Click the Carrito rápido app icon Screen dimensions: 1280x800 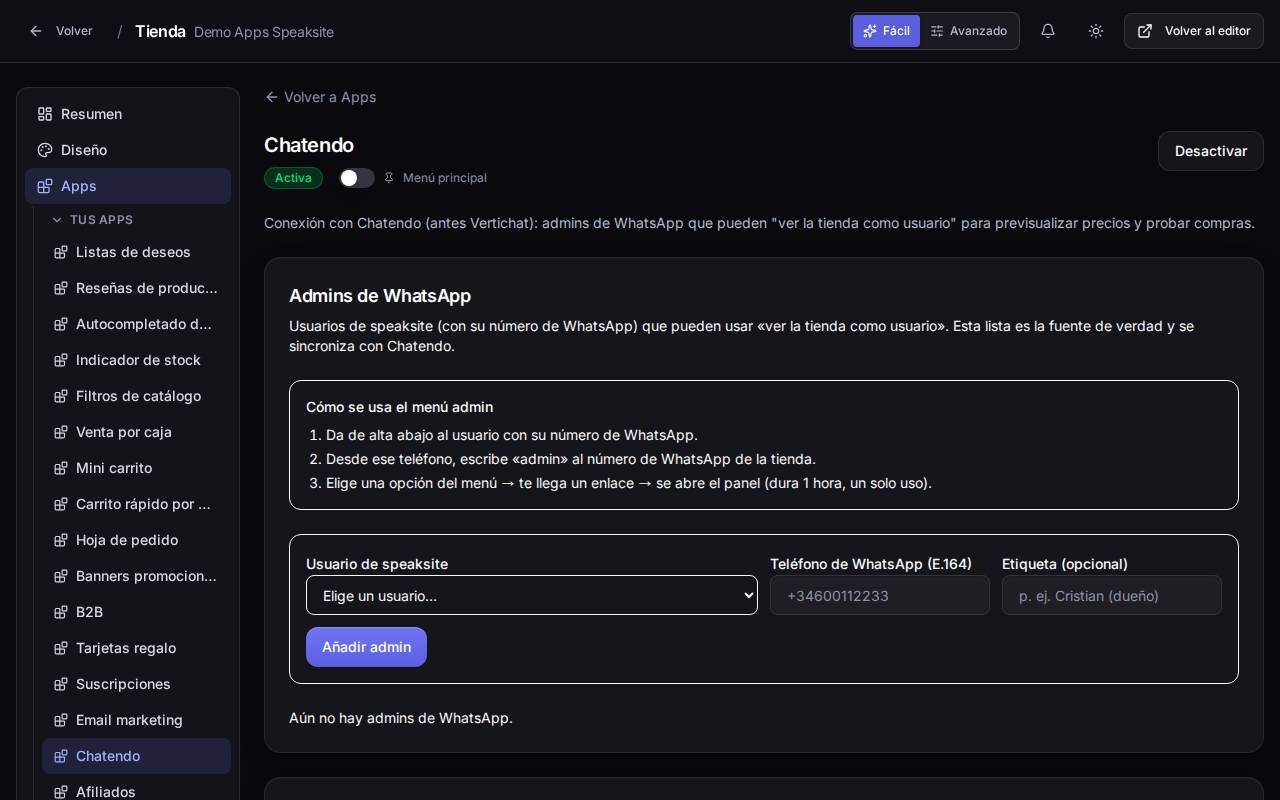pos(61,504)
